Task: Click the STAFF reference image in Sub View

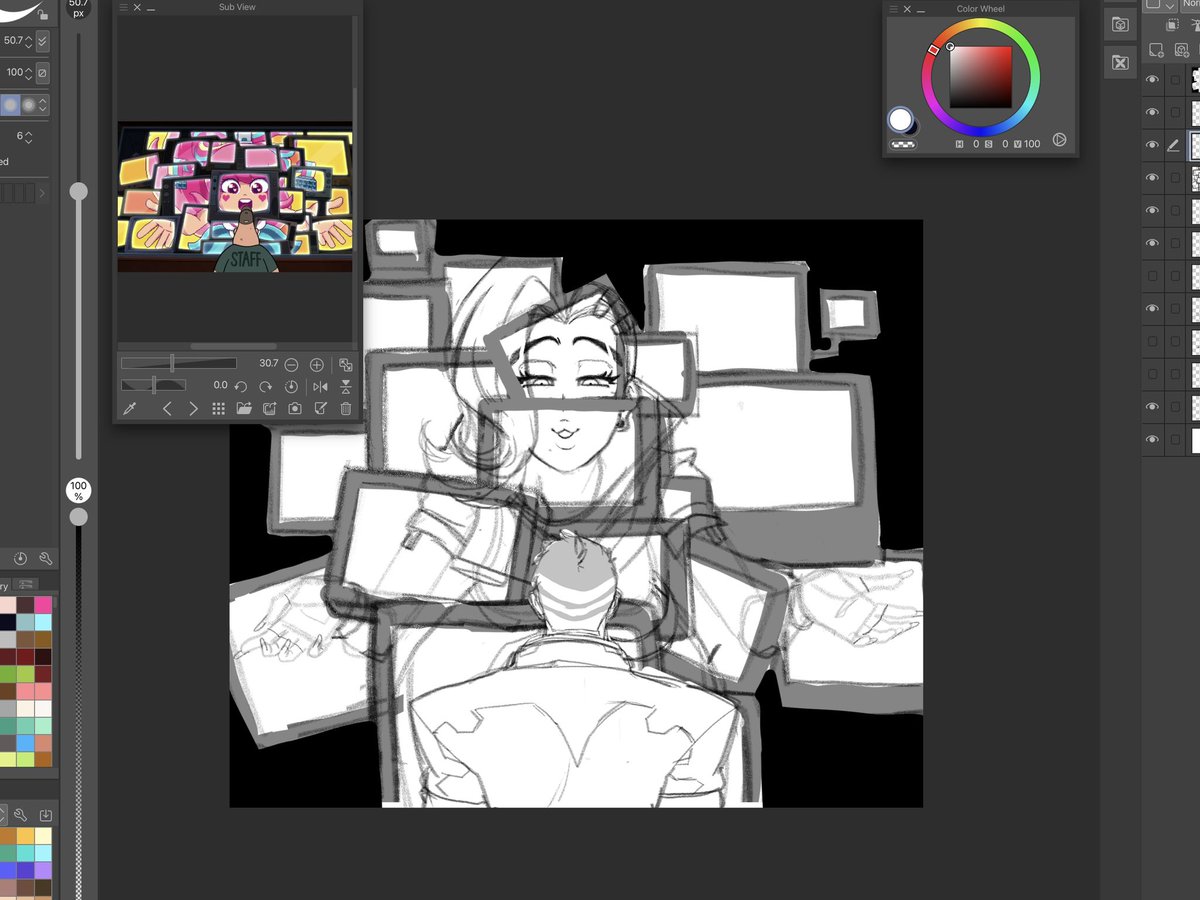Action: click(x=235, y=197)
